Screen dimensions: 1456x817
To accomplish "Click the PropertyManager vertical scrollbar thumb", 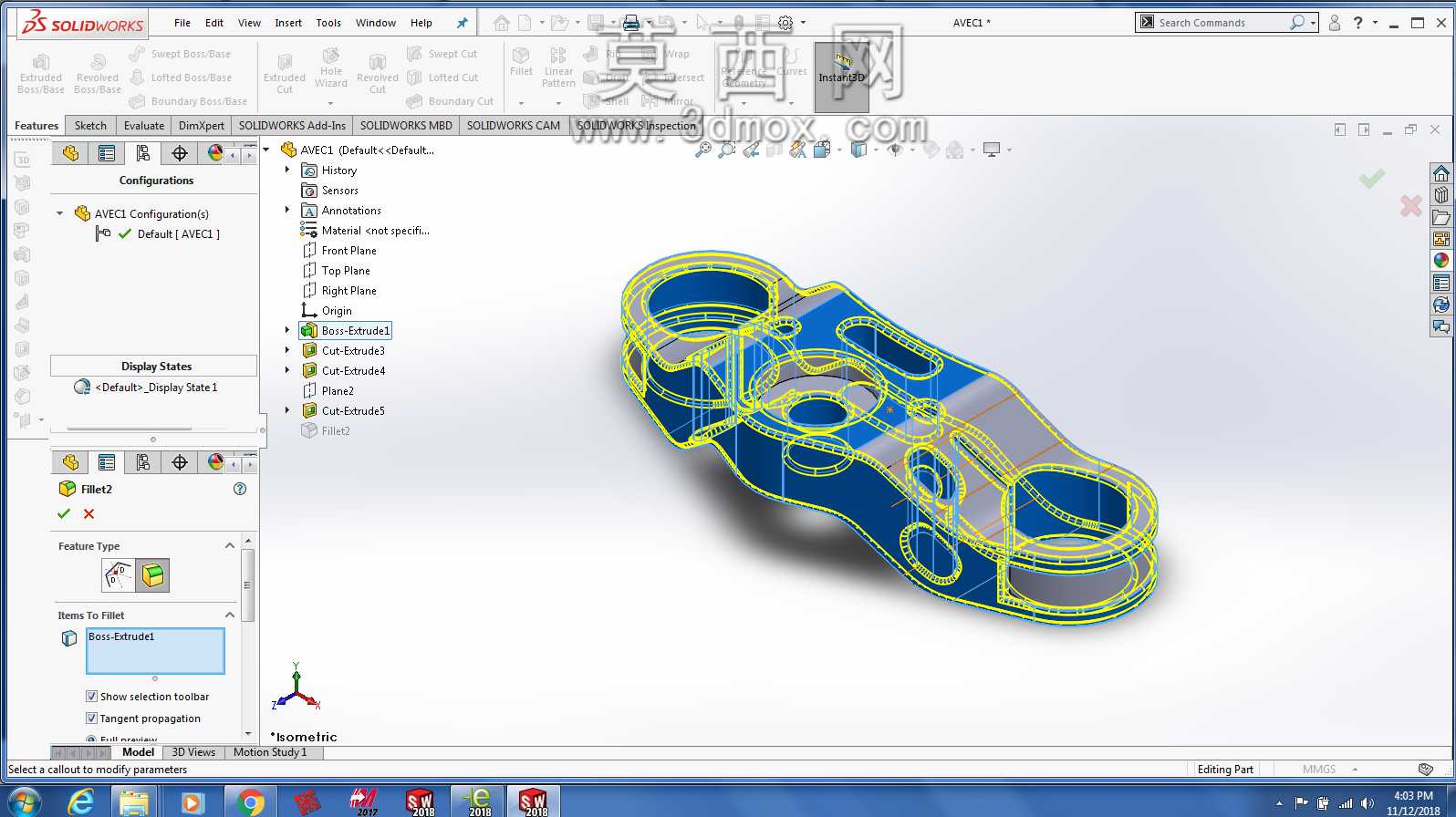I will [x=248, y=585].
